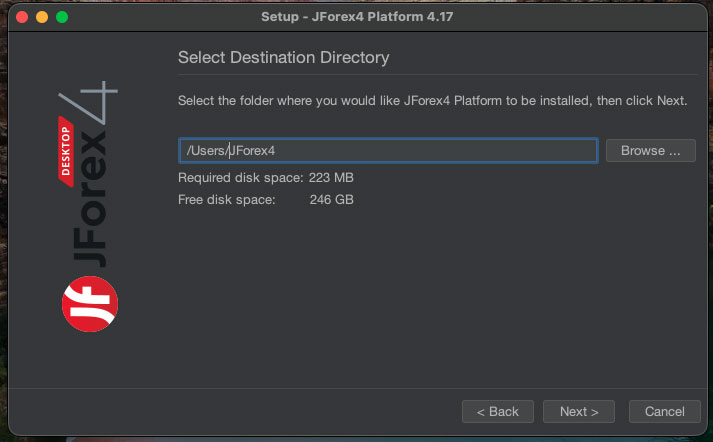The height and width of the screenshot is (442, 713).
Task: Click the Required disk space label
Action: pyautogui.click(x=240, y=178)
